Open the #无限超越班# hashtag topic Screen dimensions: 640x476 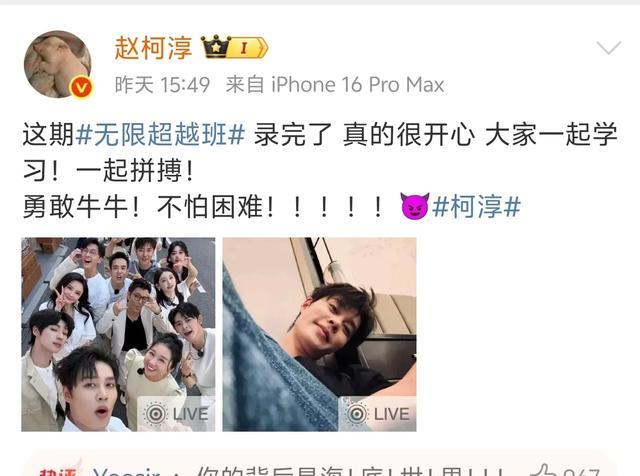[x=160, y=134]
